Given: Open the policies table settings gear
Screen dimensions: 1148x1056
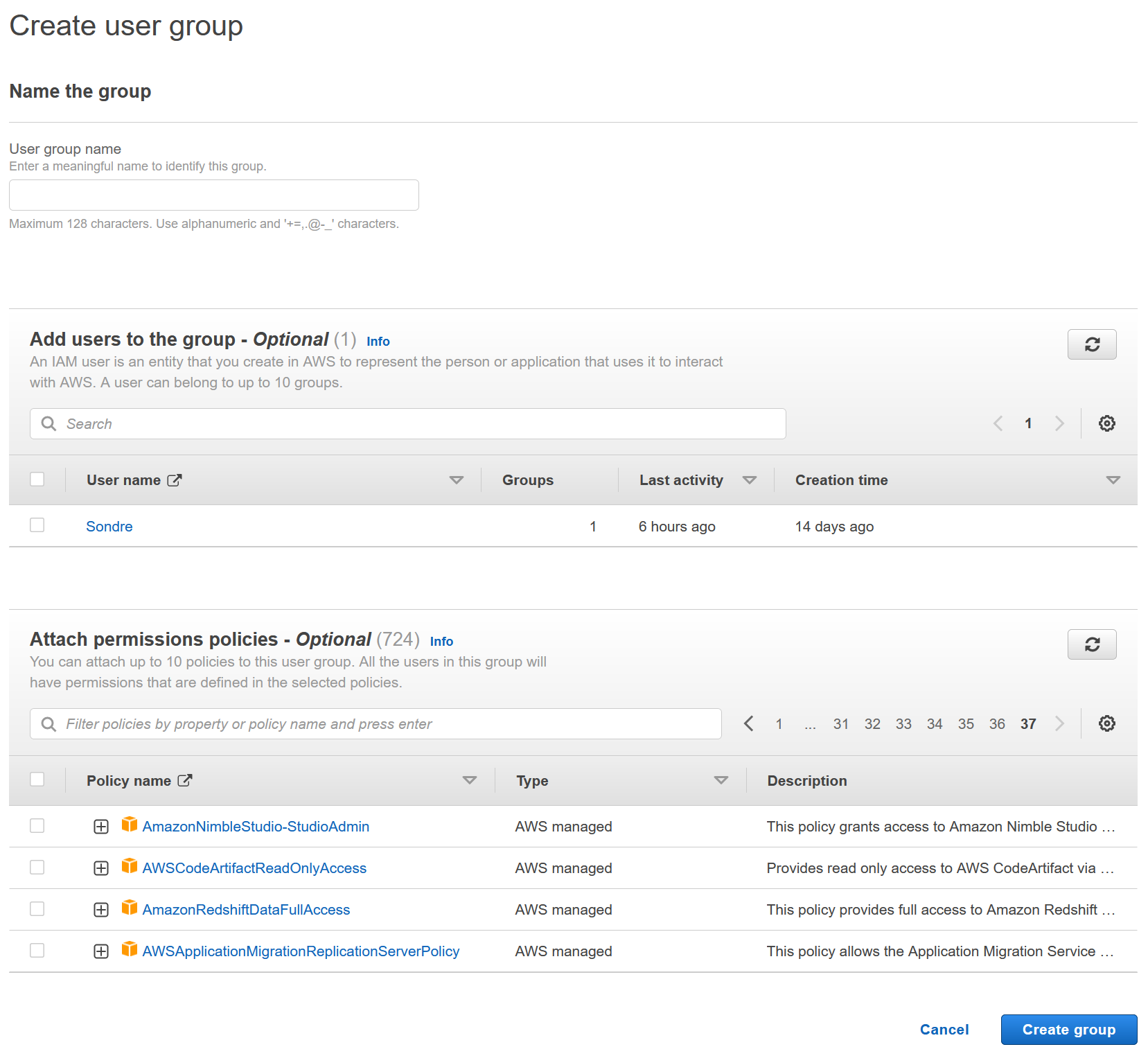Looking at the screenshot, I should [x=1106, y=723].
